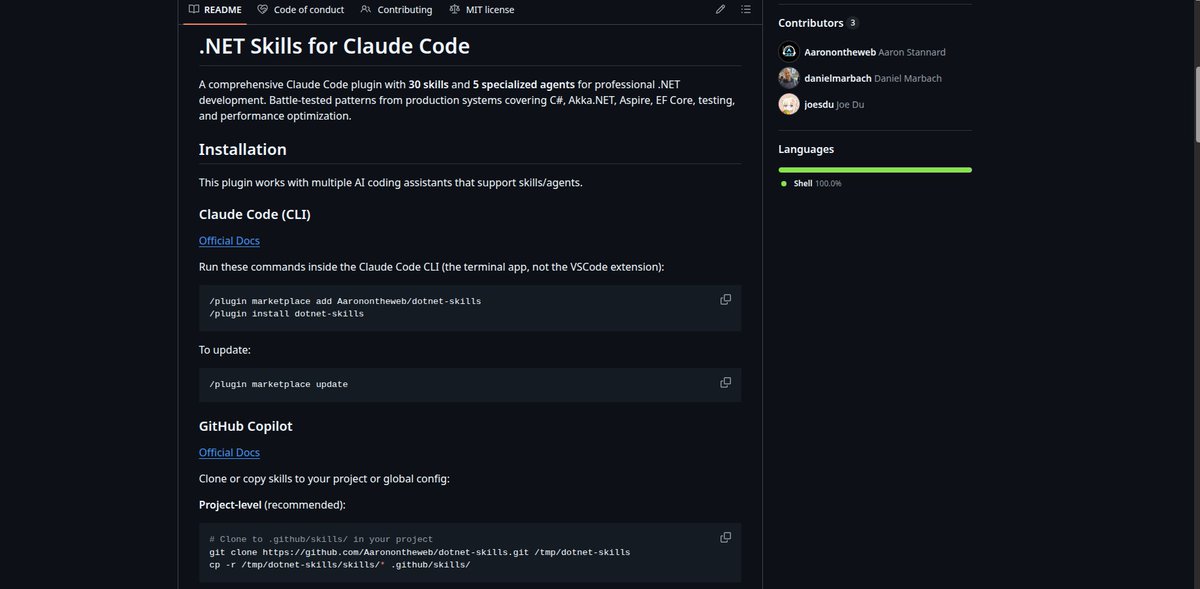This screenshot has height=589, width=1200.
Task: Click the '30 skills' bold text
Action: point(428,84)
